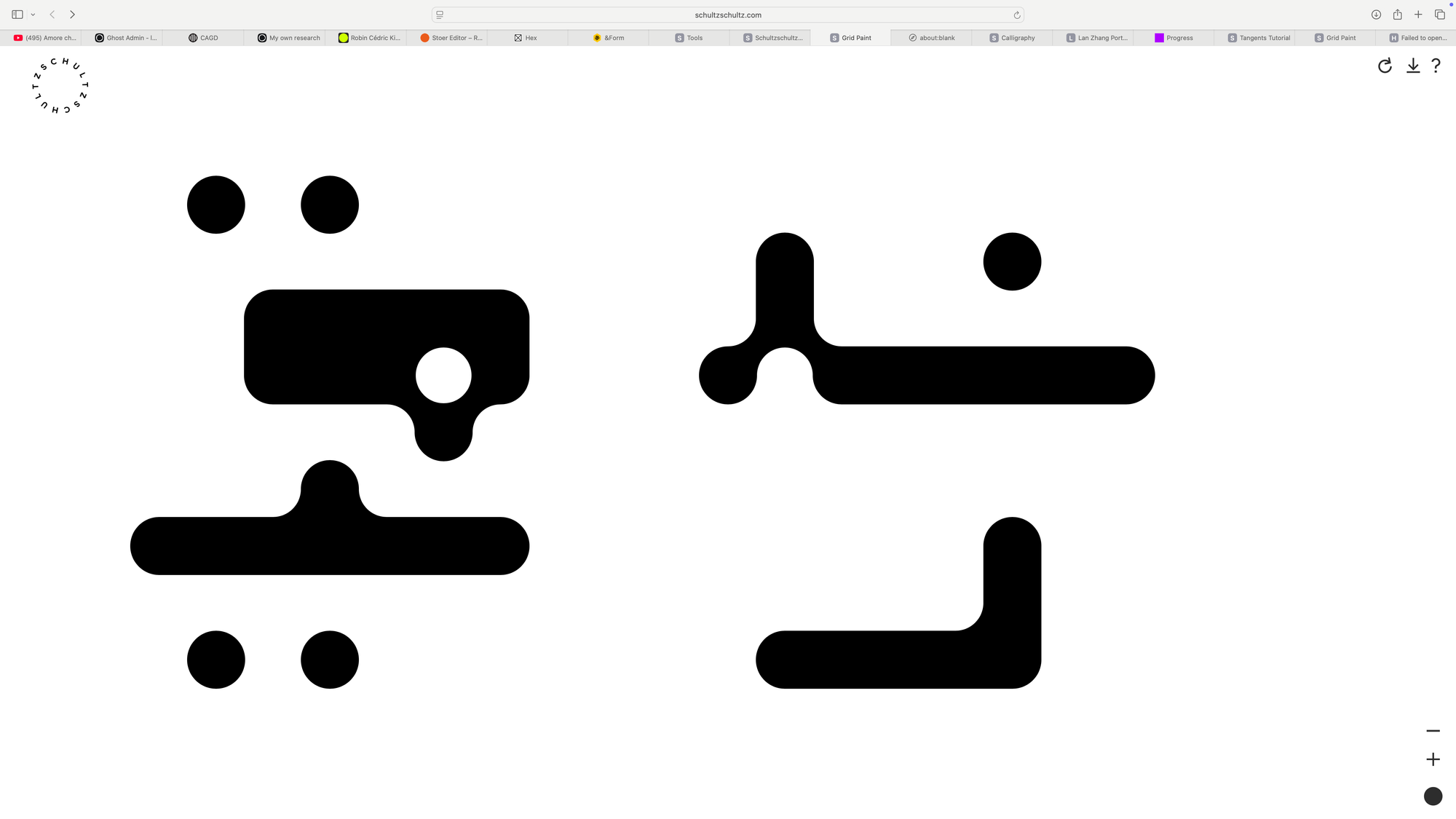Click the browser downloads icon
The width and height of the screenshot is (1456, 819).
1376,15
